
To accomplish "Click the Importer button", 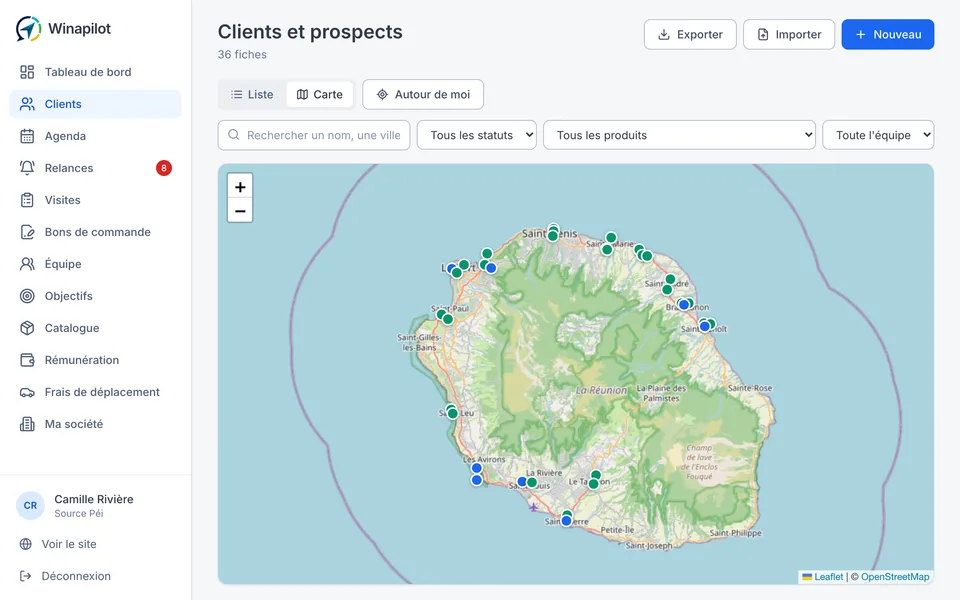I will (789, 34).
